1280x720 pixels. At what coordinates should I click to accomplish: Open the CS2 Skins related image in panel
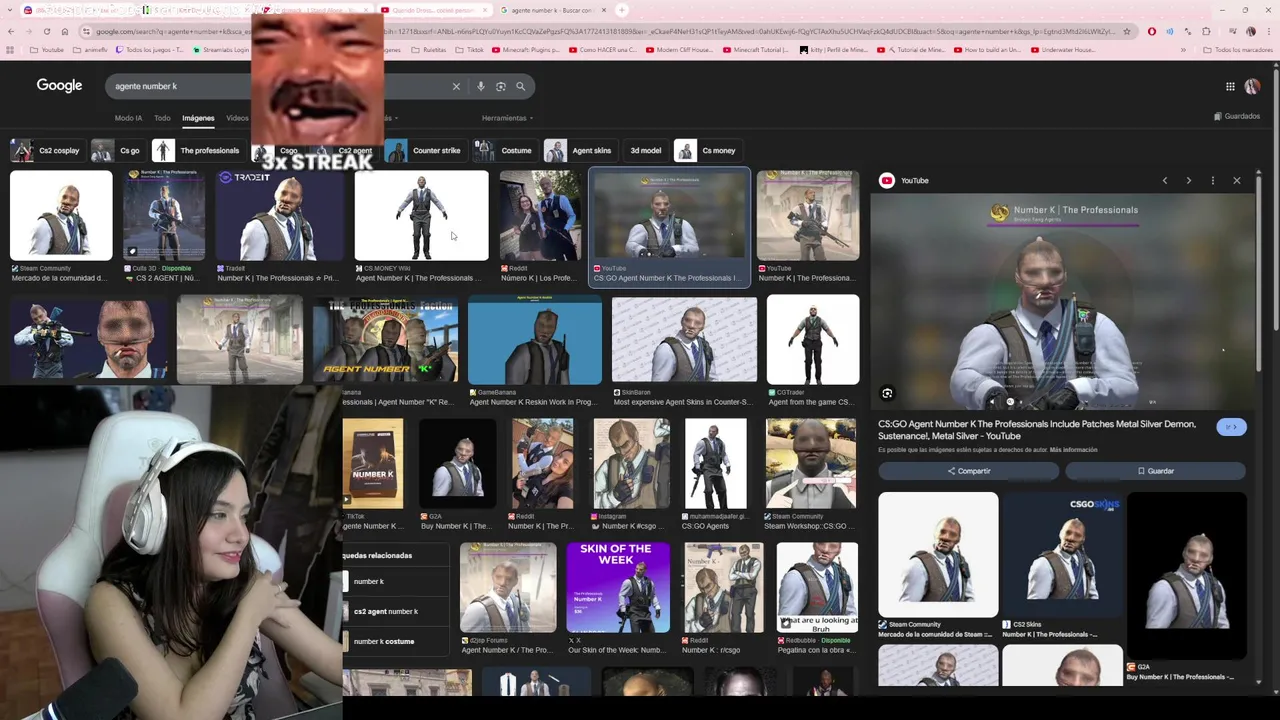pyautogui.click(x=1061, y=554)
